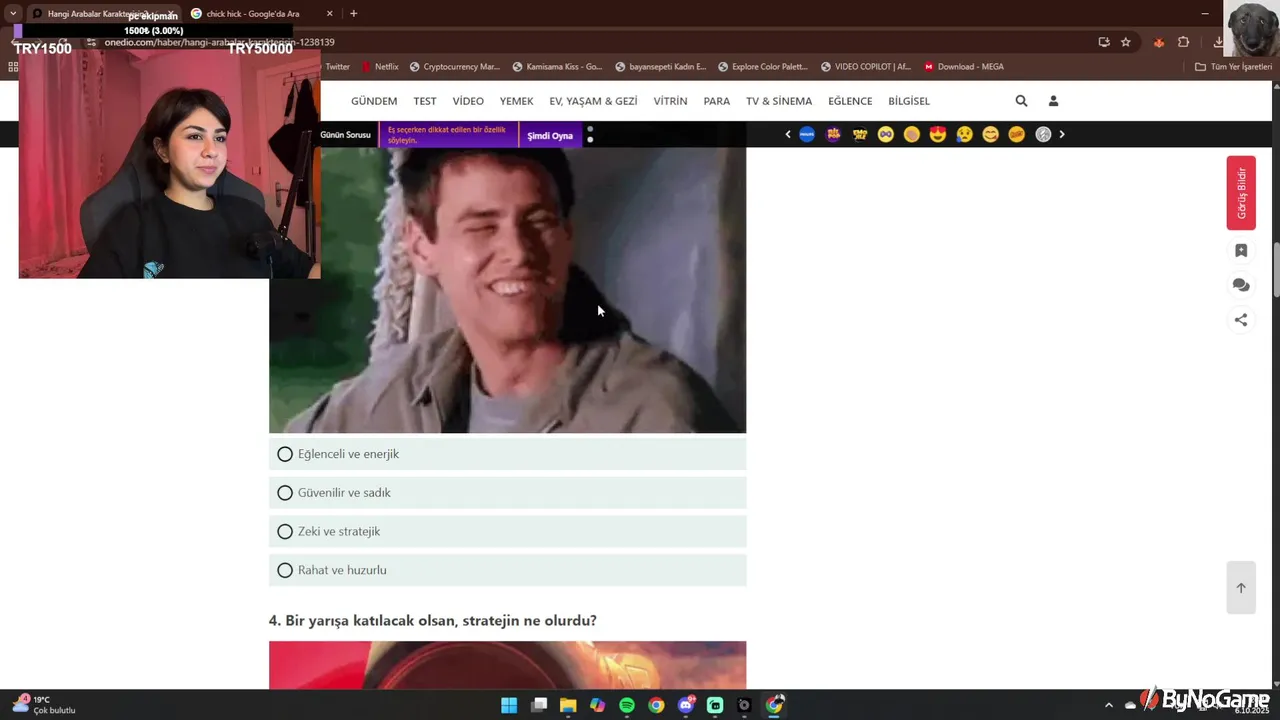Open the Copilot taskbar icon
This screenshot has width=1280, height=720.
[598, 705]
